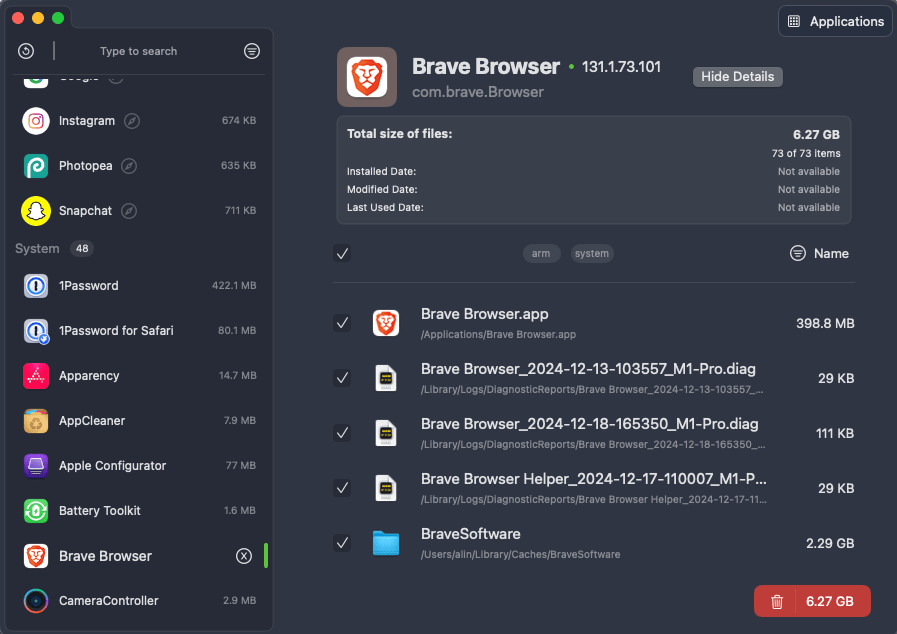Click the trash icon in remove button
Screen dimensions: 897x634
777,602
